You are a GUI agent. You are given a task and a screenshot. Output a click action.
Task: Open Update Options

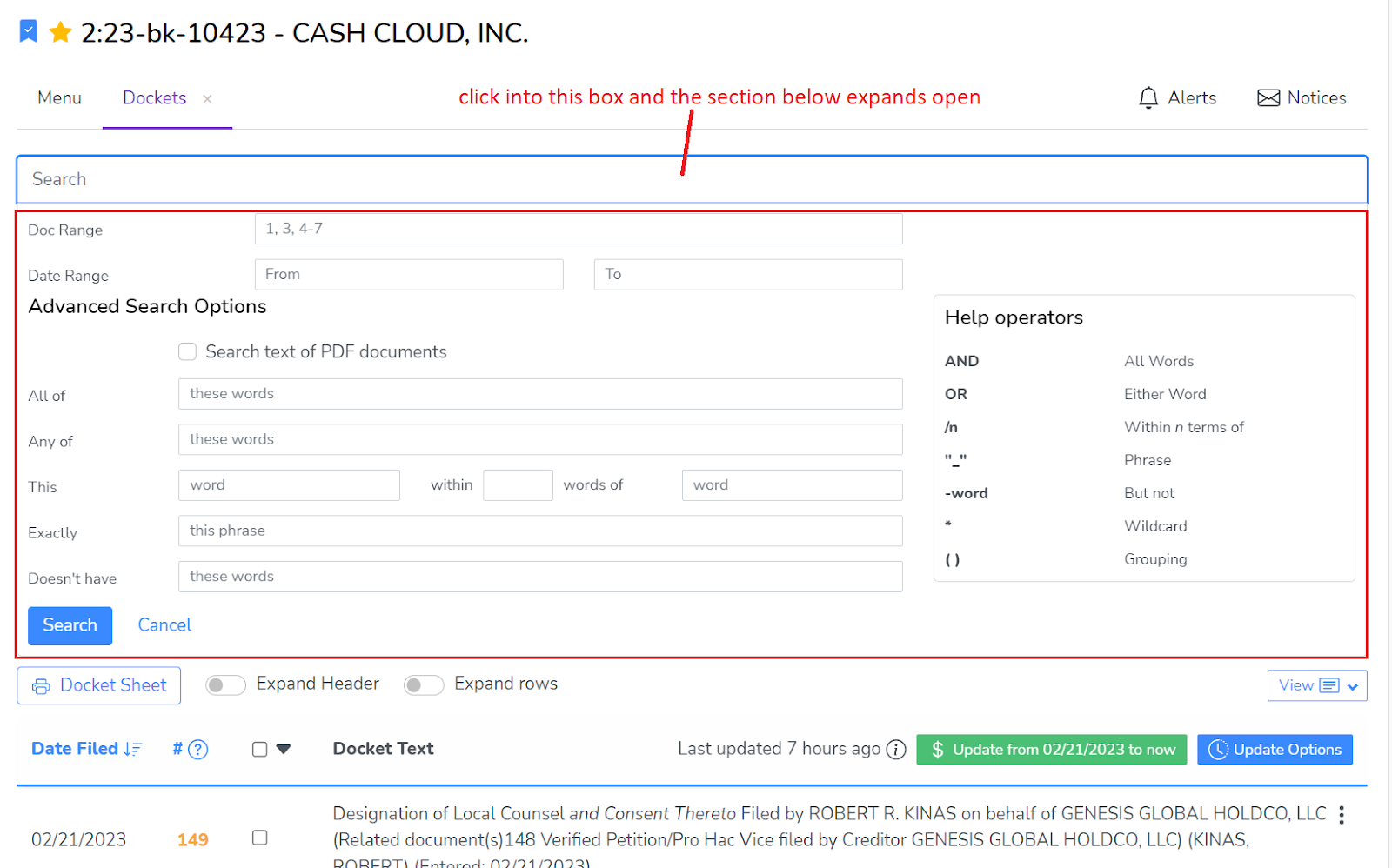pos(1275,750)
